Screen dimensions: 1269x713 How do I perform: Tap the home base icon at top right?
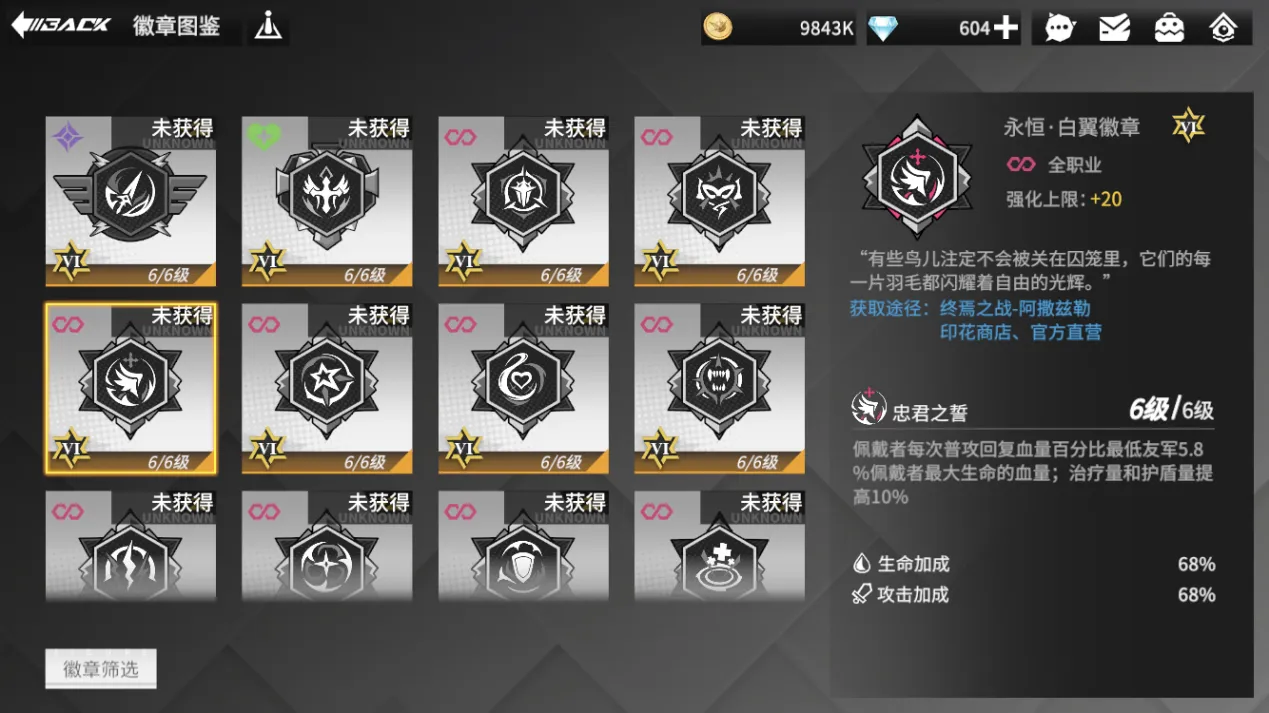coord(1224,28)
